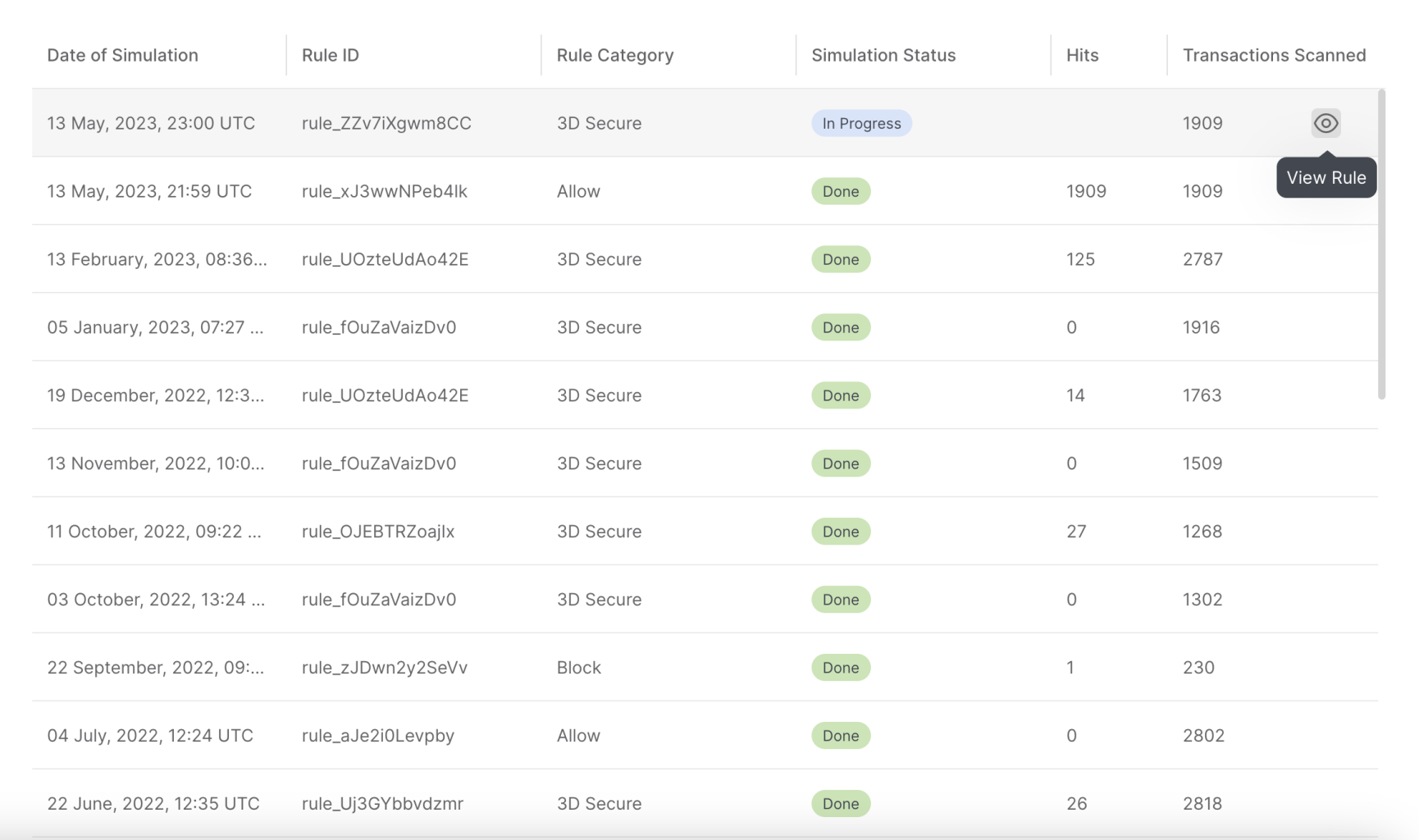Open the 19 December, 2022 simulation row

click(156, 395)
